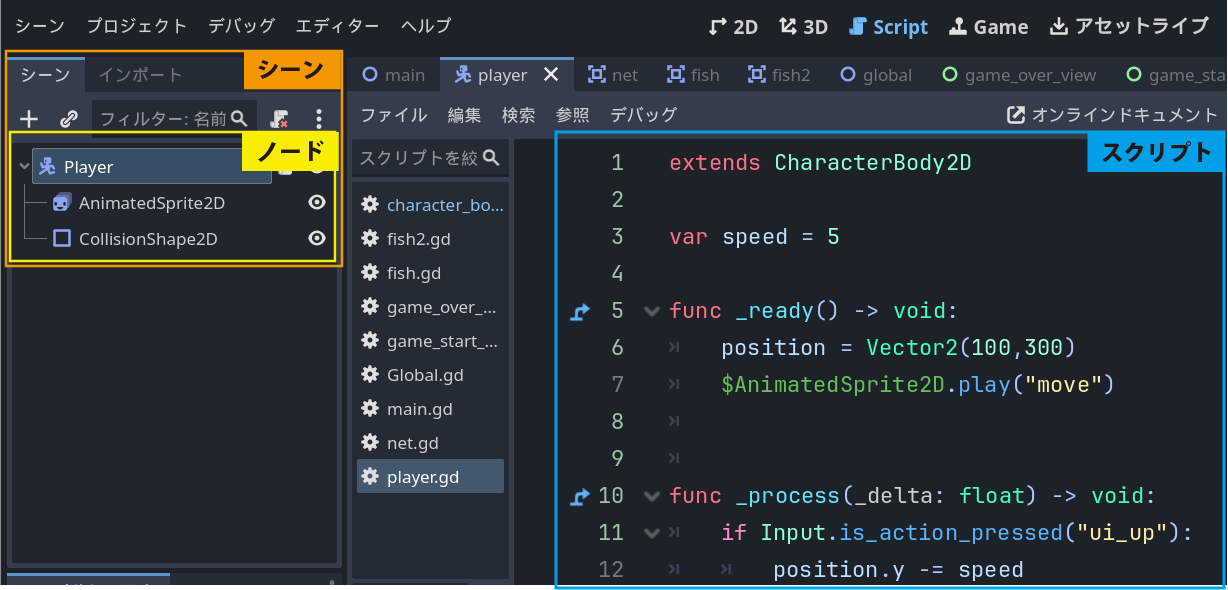Add a new child node with the plus icon

30,119
